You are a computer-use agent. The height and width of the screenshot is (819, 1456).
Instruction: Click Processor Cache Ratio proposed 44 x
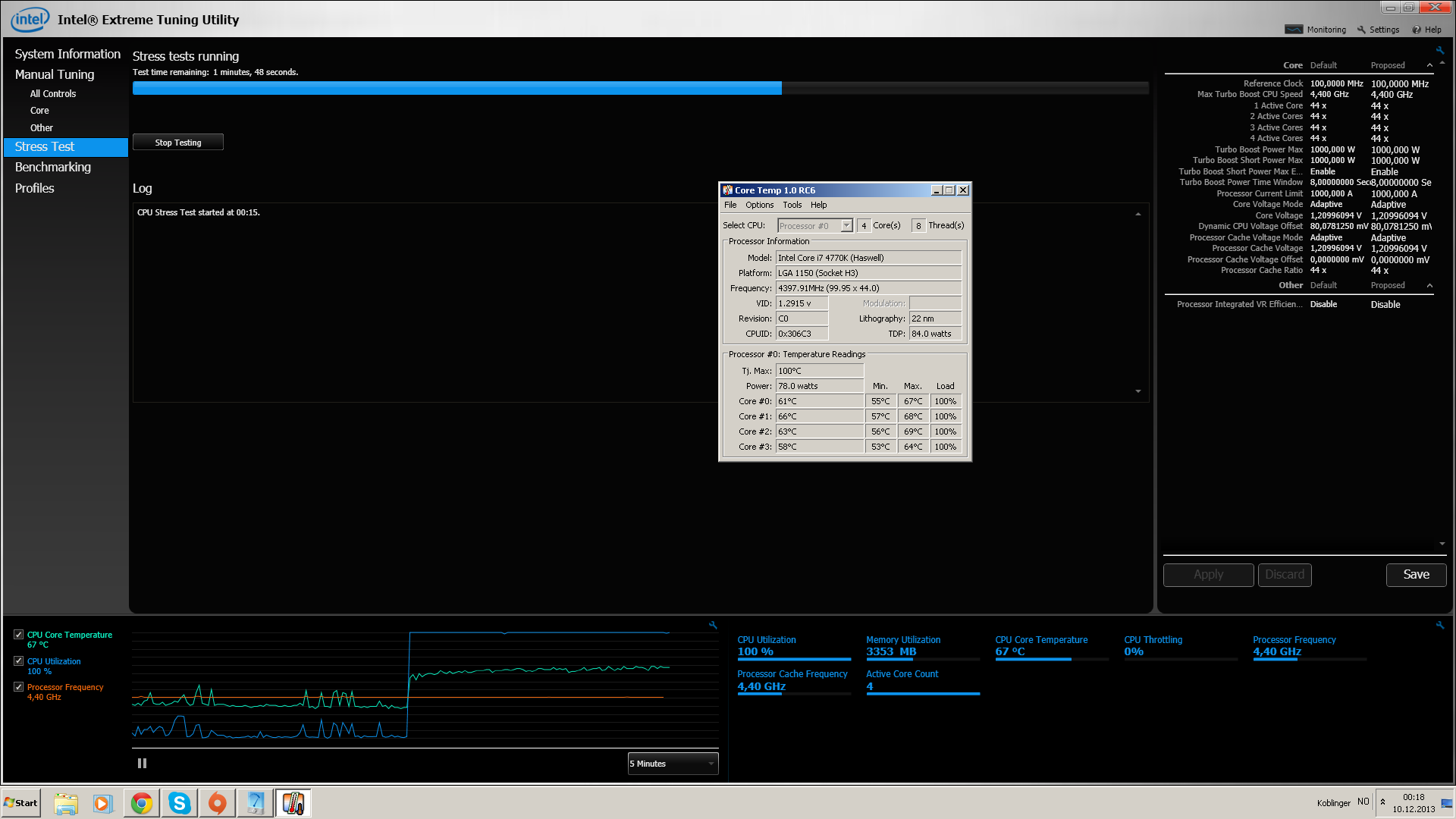tap(1379, 271)
